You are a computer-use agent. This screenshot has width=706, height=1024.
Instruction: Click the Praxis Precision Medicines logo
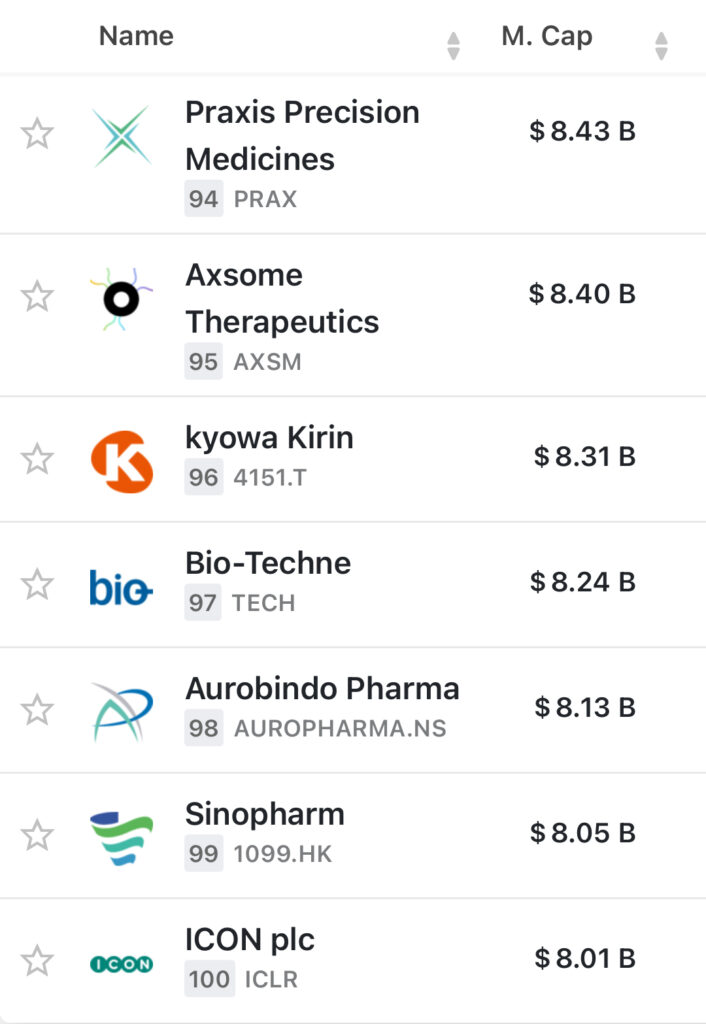pyautogui.click(x=121, y=136)
